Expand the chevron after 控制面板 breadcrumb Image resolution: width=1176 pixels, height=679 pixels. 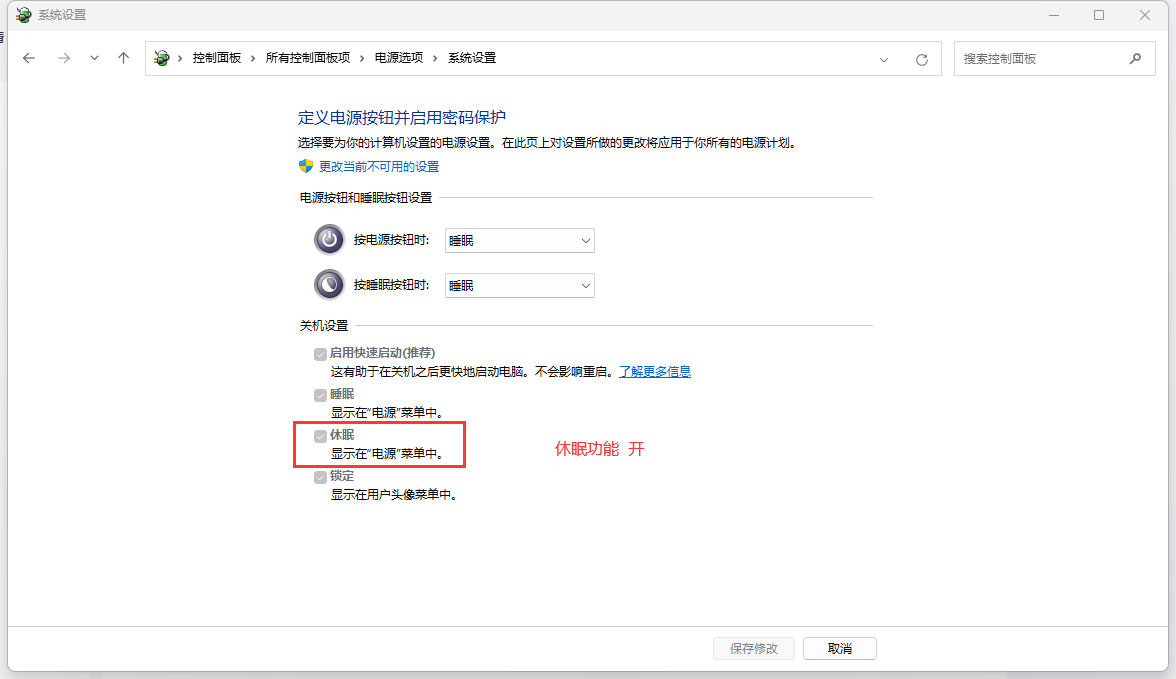[253, 58]
